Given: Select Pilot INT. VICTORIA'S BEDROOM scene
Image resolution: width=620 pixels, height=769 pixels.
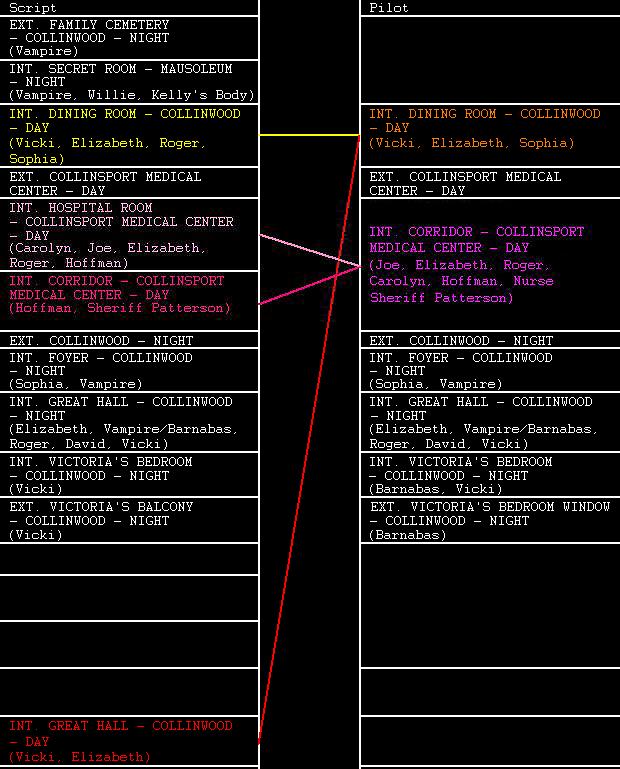Looking at the screenshot, I should 490,475.
